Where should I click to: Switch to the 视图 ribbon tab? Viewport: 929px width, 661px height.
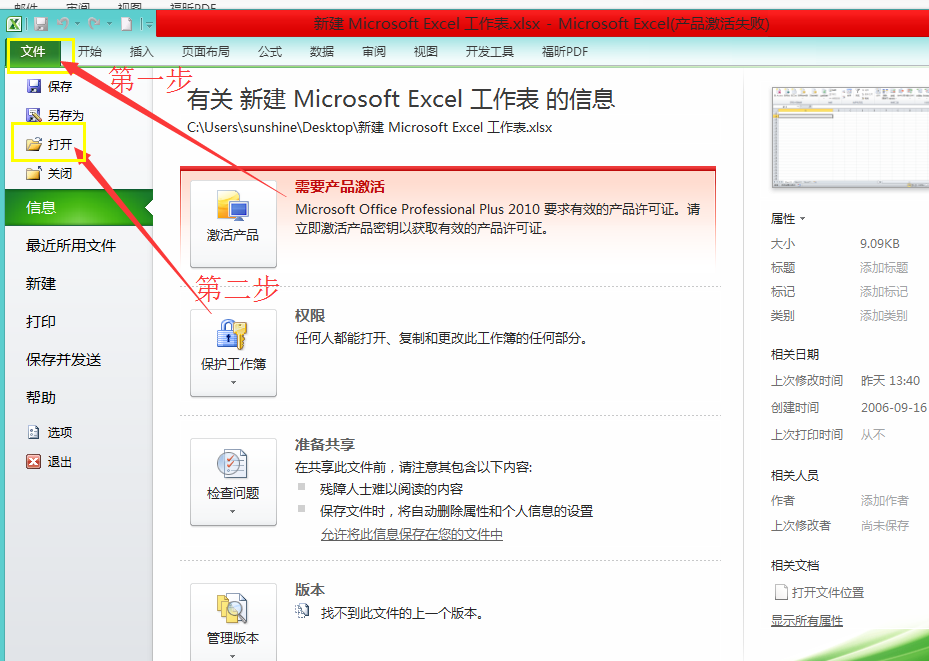(x=425, y=52)
